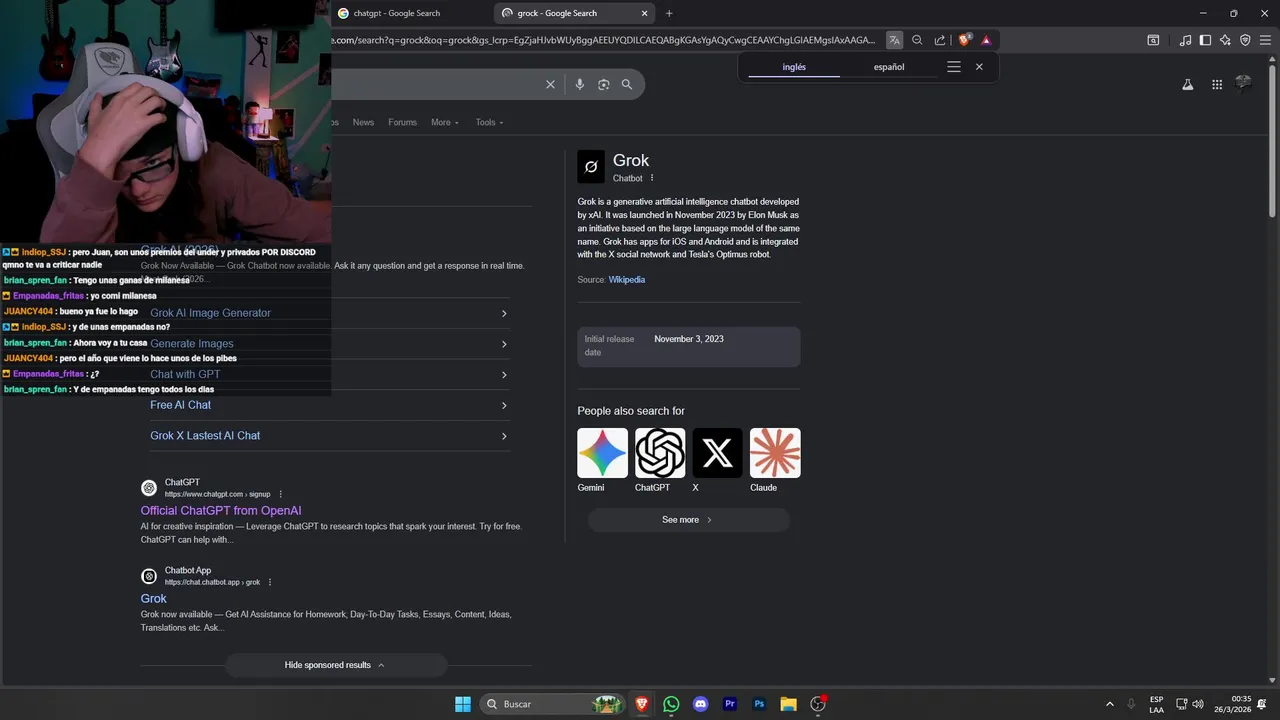Collapse sponsored results with Hide button
Screen dimensions: 1280x720
point(335,665)
